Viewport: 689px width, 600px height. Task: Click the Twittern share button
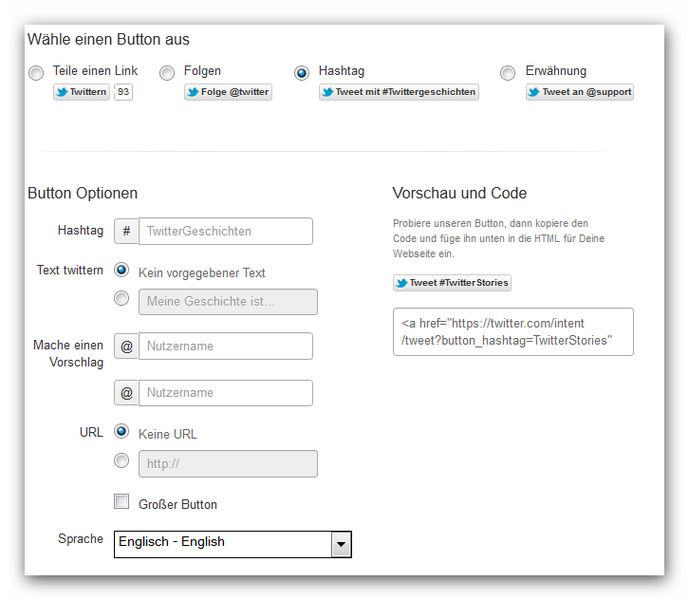(x=81, y=92)
